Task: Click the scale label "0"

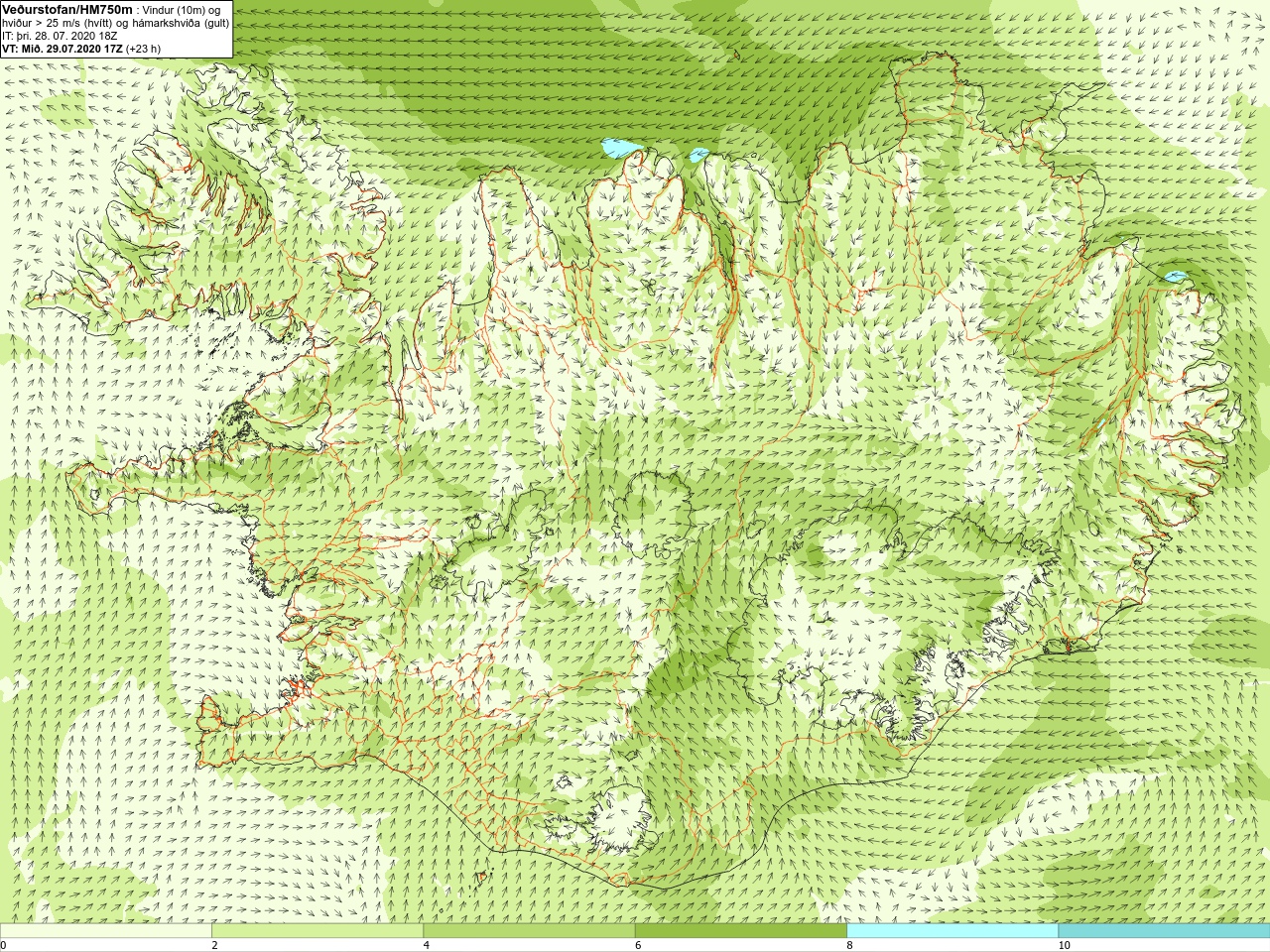Action: (4, 945)
